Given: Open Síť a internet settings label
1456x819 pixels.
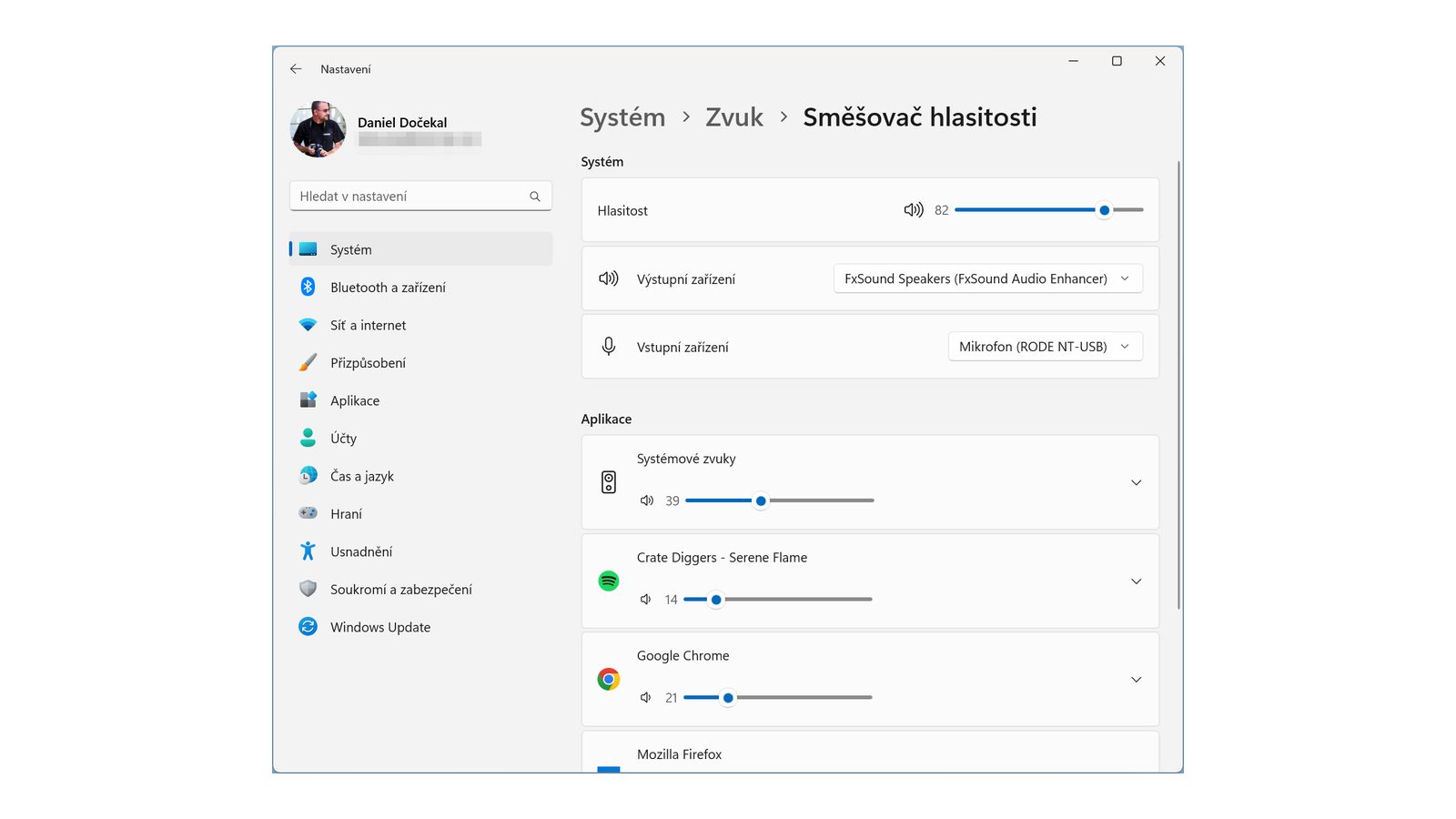Looking at the screenshot, I should pos(368,325).
